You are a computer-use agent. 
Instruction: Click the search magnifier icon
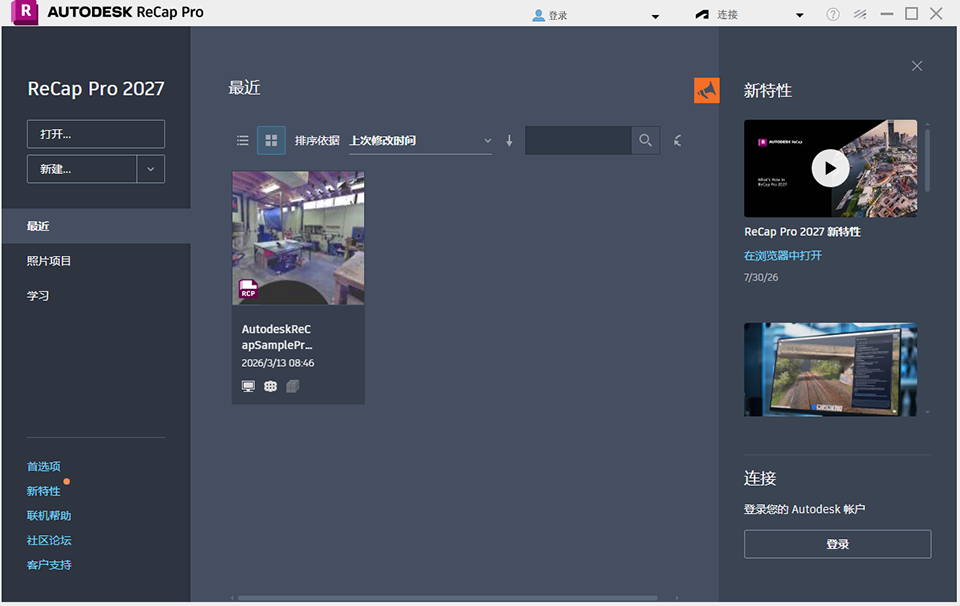point(645,140)
